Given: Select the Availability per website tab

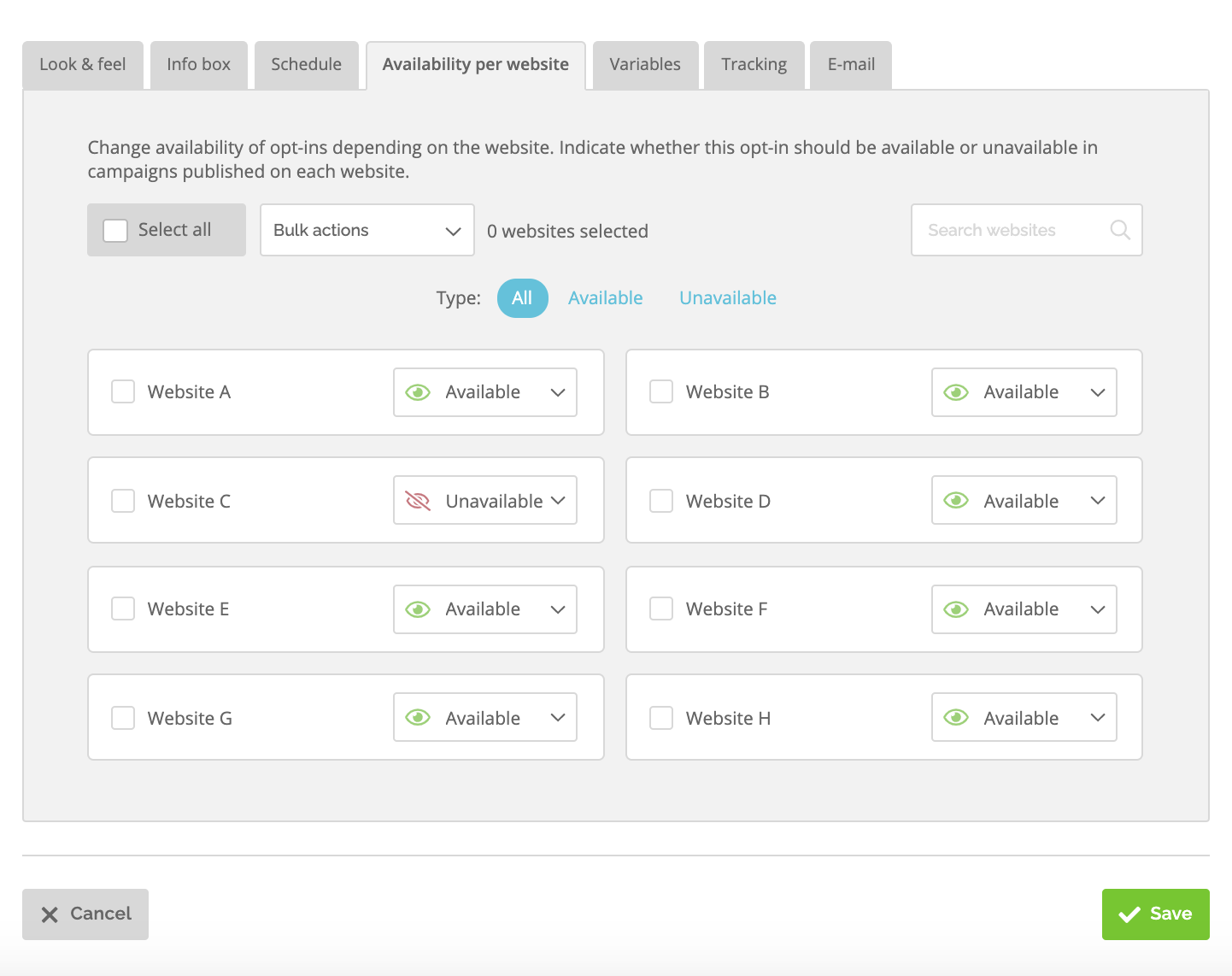Looking at the screenshot, I should (476, 65).
